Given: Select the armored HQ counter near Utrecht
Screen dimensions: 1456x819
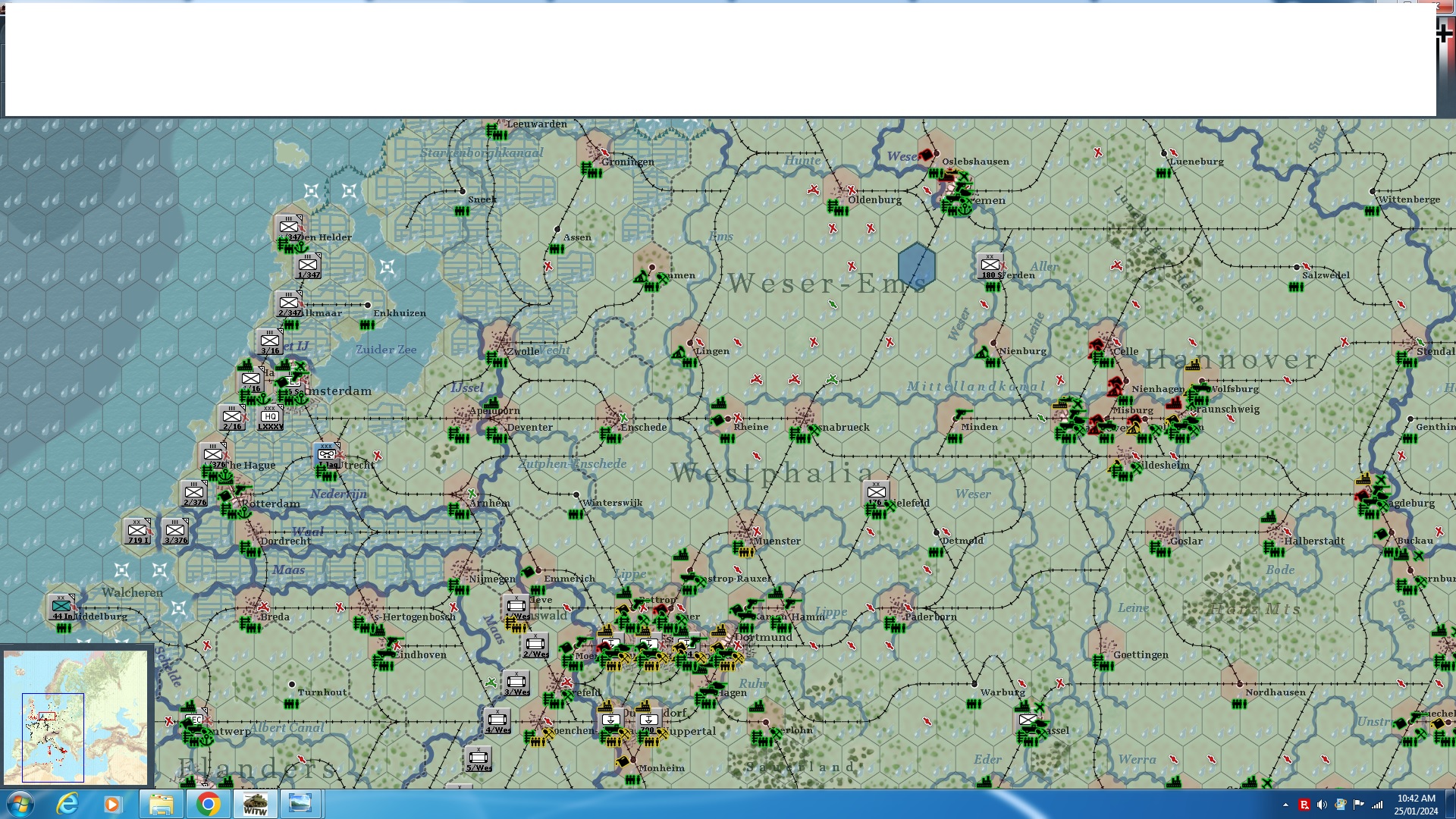Looking at the screenshot, I should click(x=327, y=456).
